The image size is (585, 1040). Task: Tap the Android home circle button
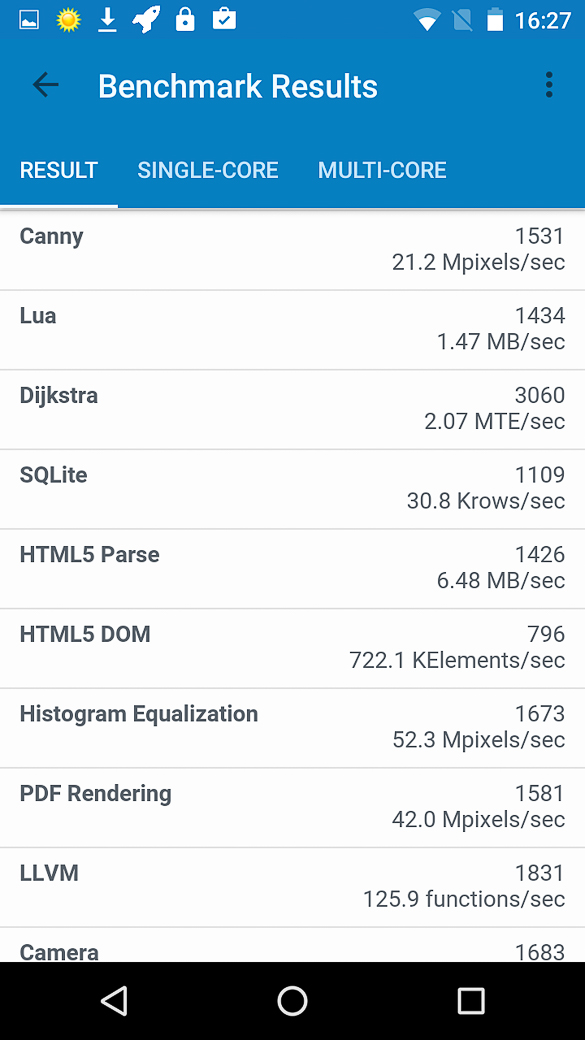pos(292,1000)
